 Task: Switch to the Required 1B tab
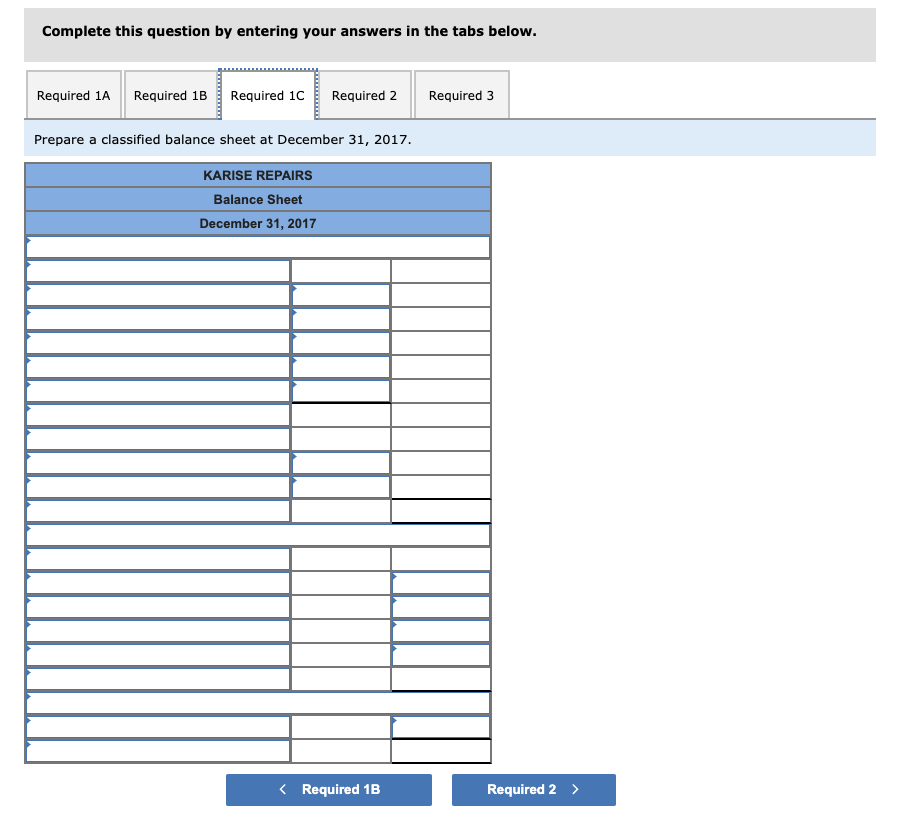click(170, 95)
